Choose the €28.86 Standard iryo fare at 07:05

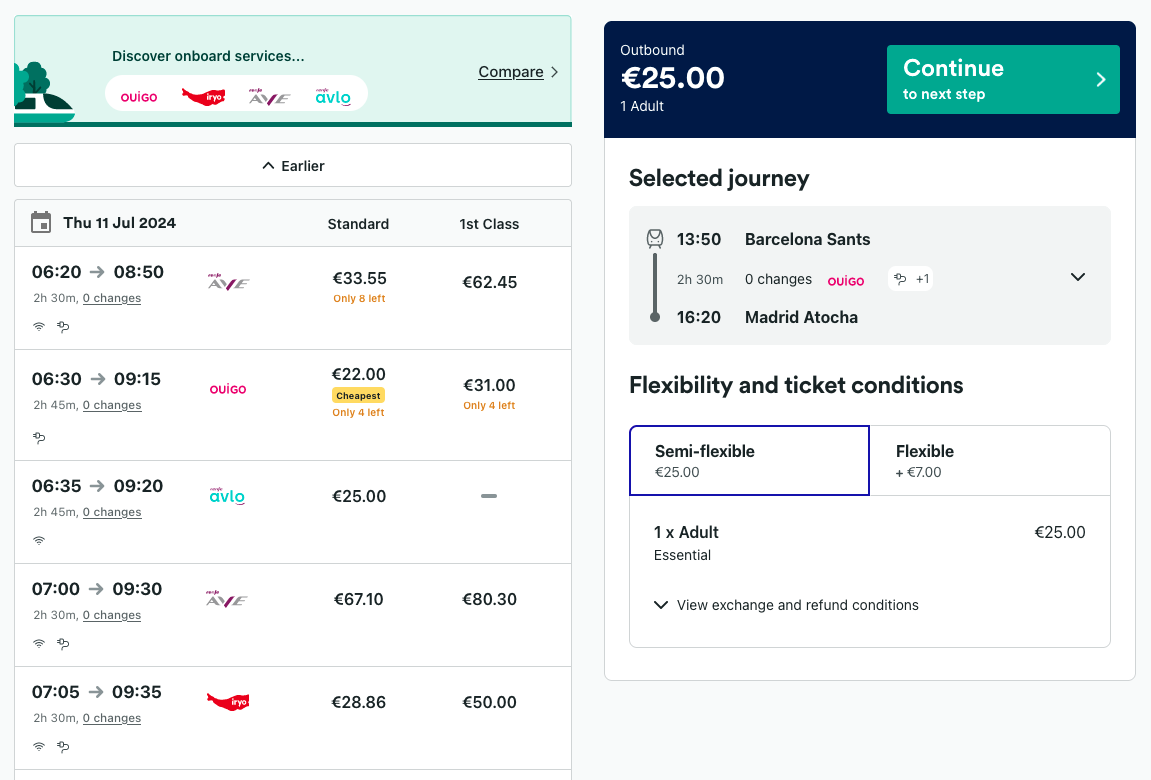(x=358, y=702)
